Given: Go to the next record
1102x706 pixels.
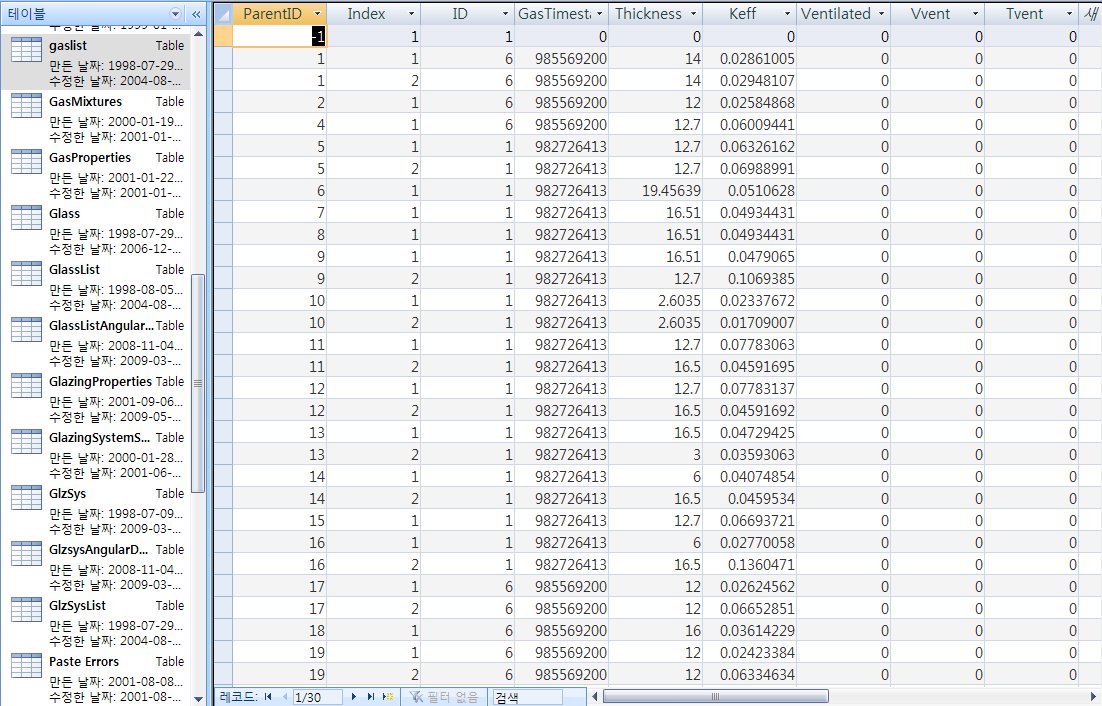Looking at the screenshot, I should coord(353,696).
